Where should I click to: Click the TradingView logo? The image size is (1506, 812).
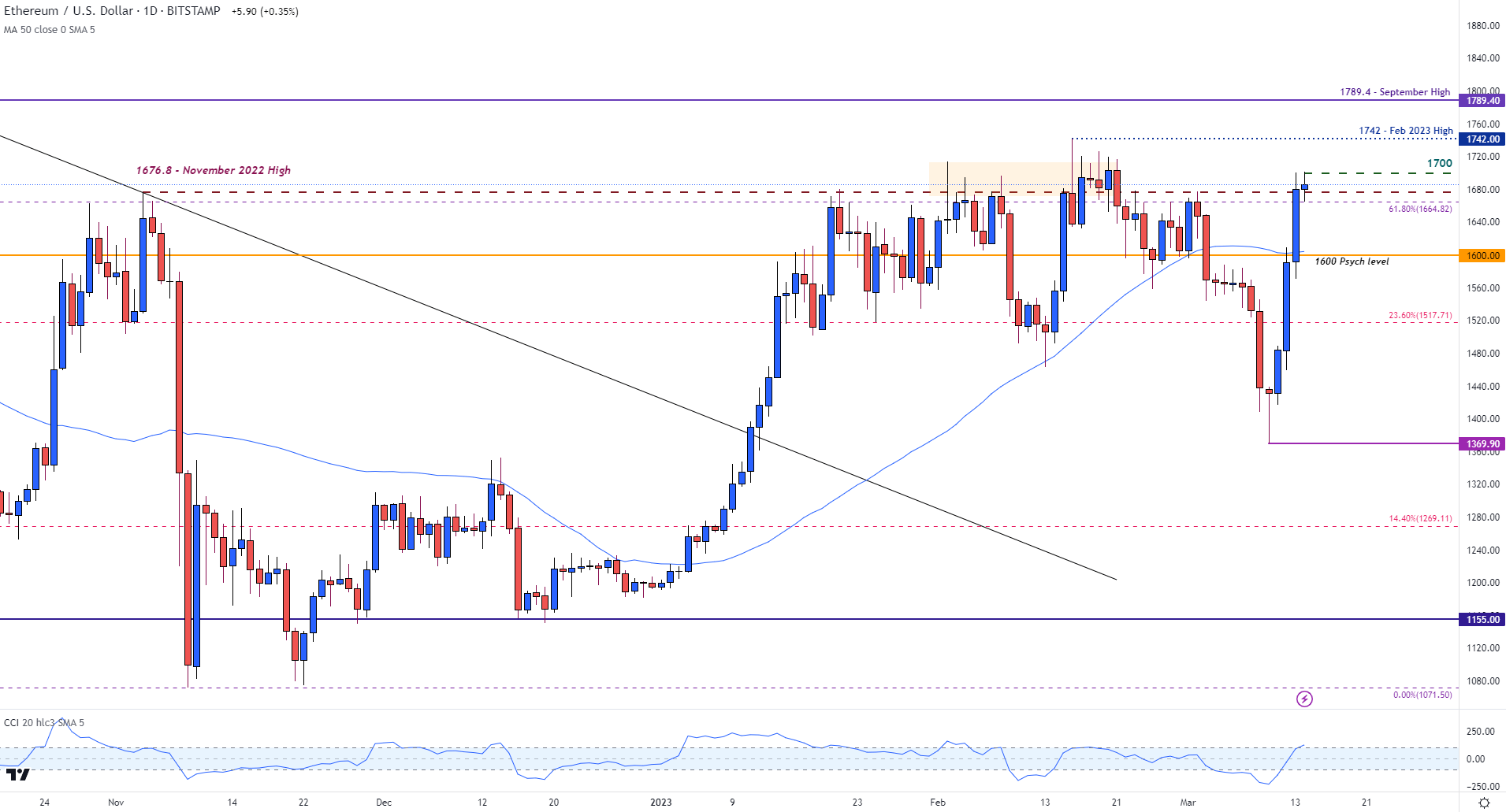17,774
